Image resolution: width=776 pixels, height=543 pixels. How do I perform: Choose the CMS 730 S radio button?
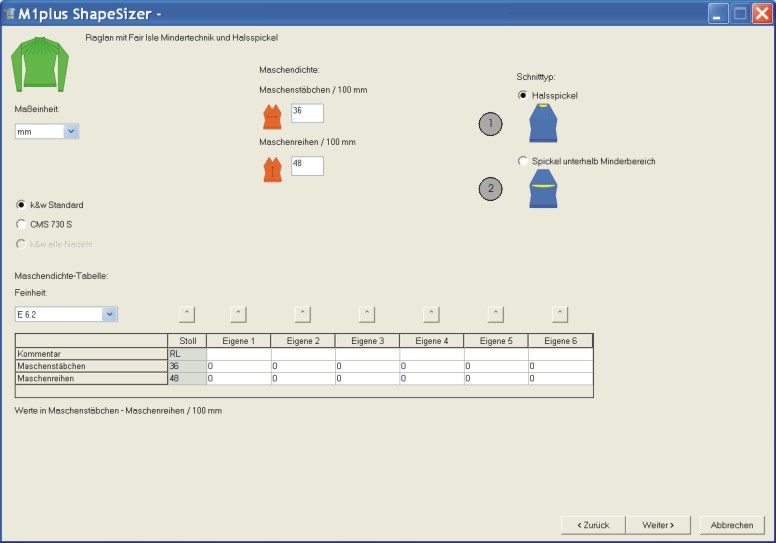pos(22,224)
